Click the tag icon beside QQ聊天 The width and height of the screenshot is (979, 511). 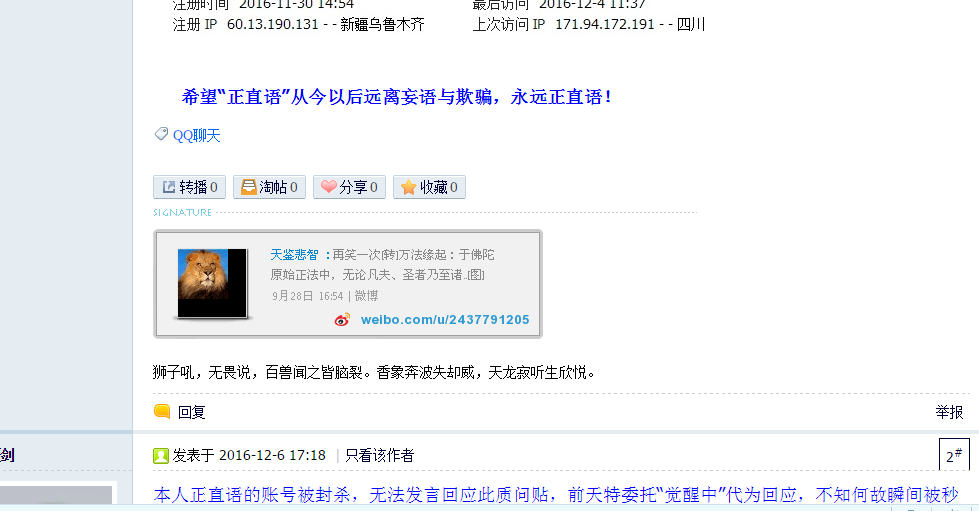161,134
